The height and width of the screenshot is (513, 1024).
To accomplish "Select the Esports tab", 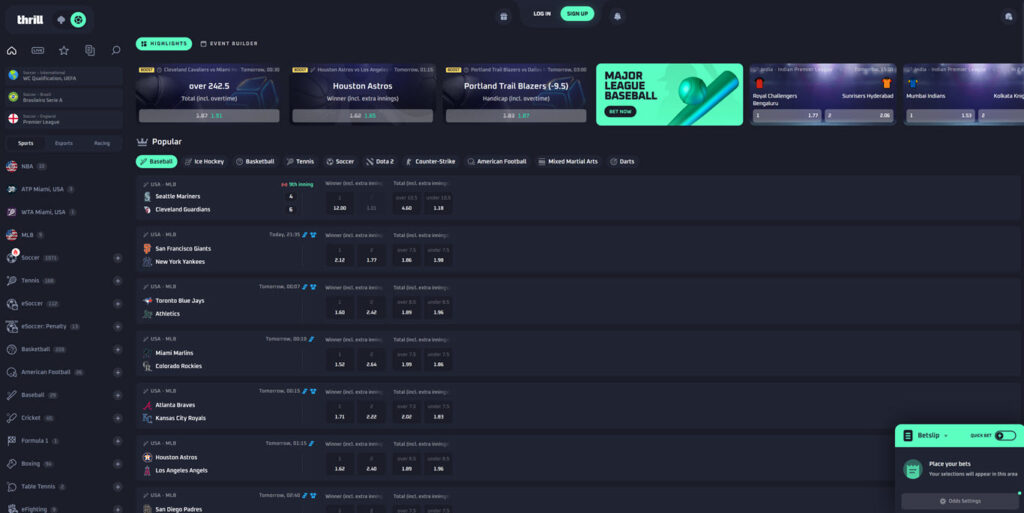I will [64, 143].
